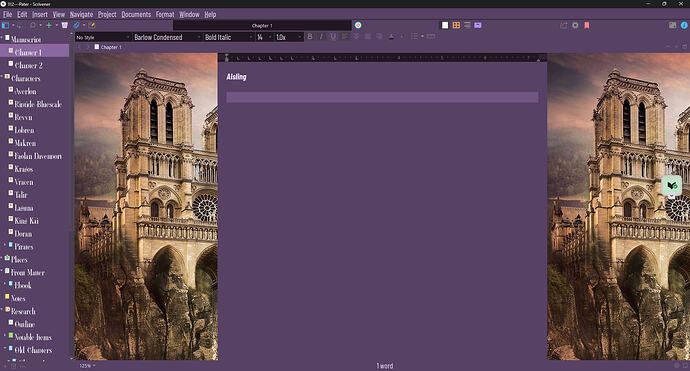The height and width of the screenshot is (371, 690).
Task: Select Places folder in the binder
Action: pyautogui.click(x=19, y=259)
